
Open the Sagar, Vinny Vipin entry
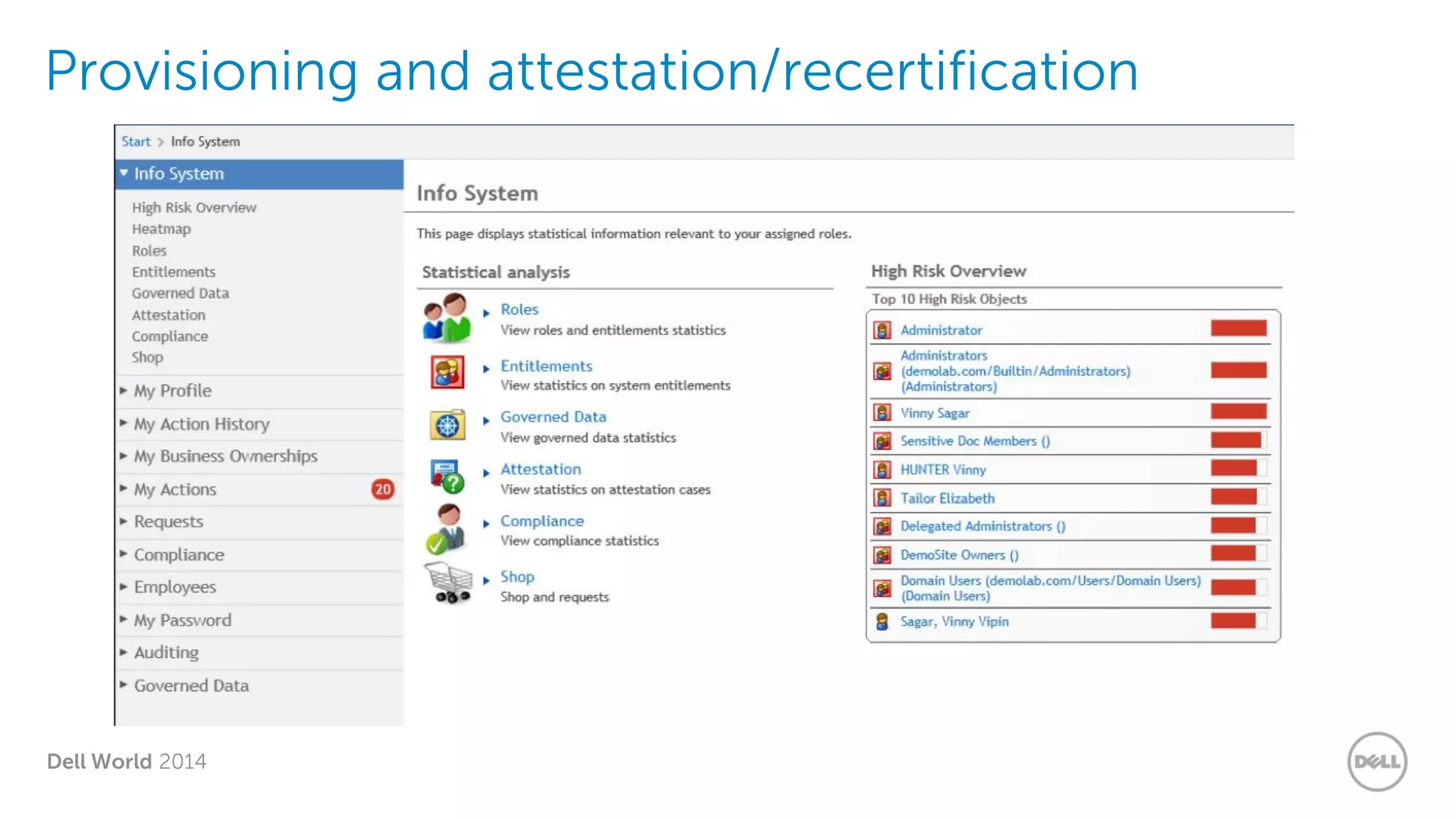955,621
